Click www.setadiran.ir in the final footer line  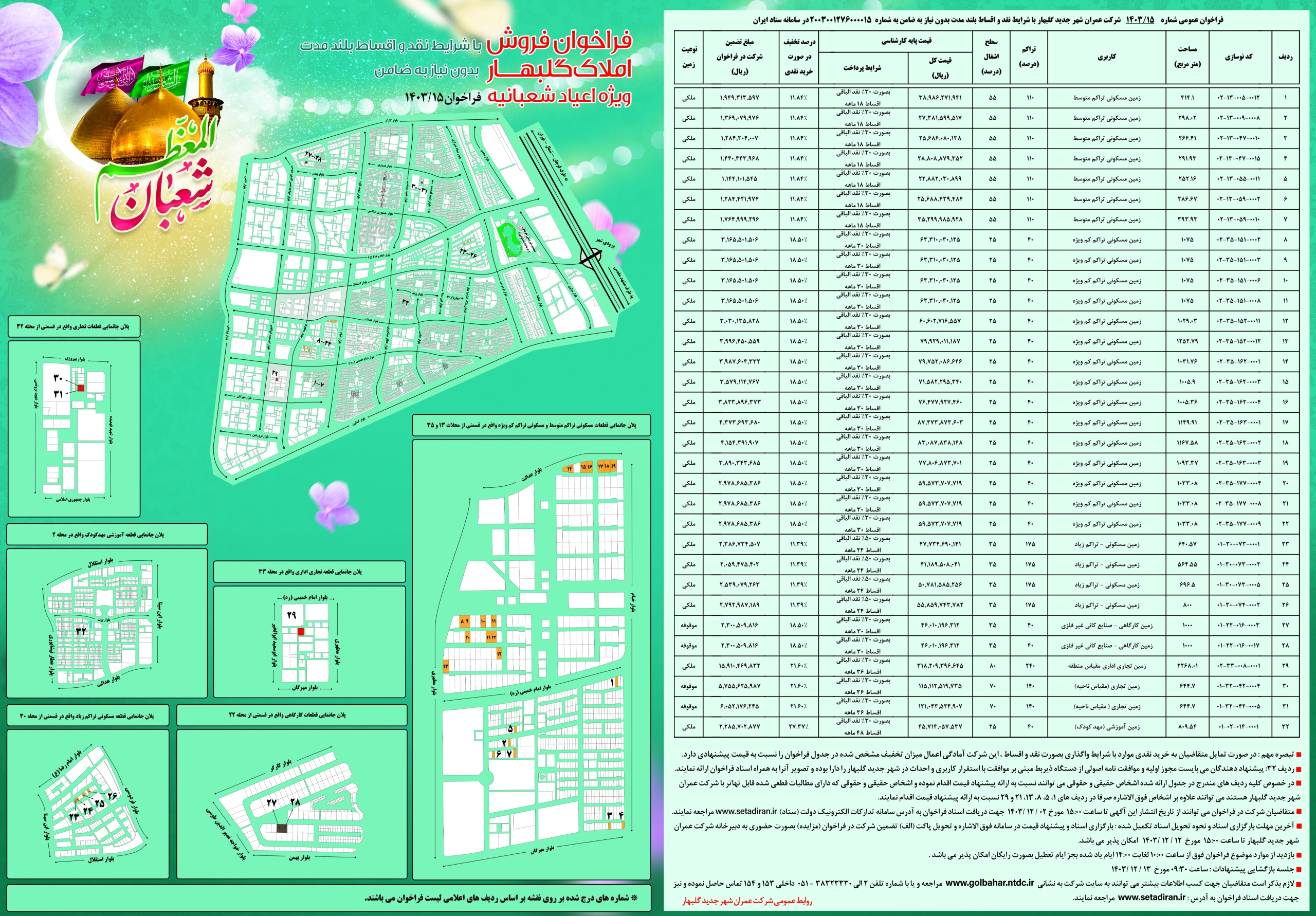click(x=1151, y=897)
